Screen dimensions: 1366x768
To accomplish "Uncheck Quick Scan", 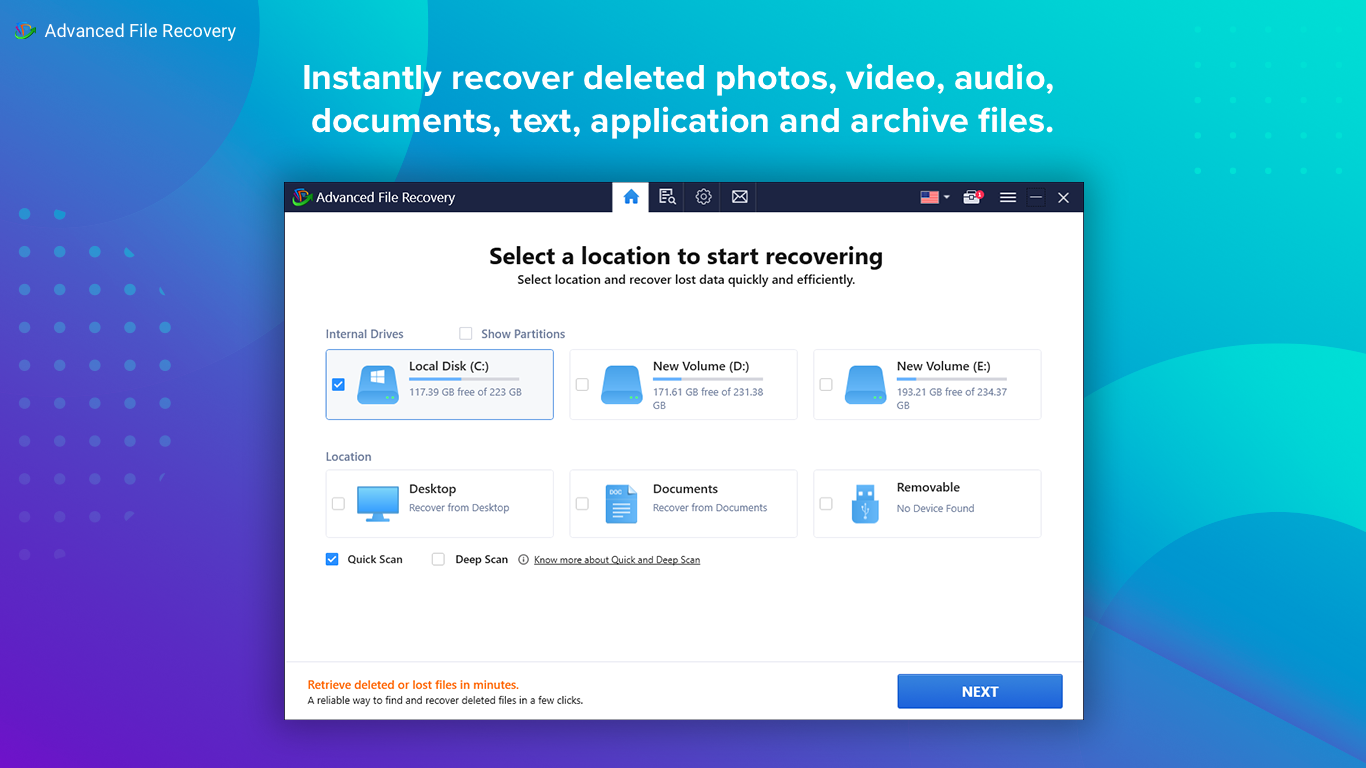I will 332,559.
